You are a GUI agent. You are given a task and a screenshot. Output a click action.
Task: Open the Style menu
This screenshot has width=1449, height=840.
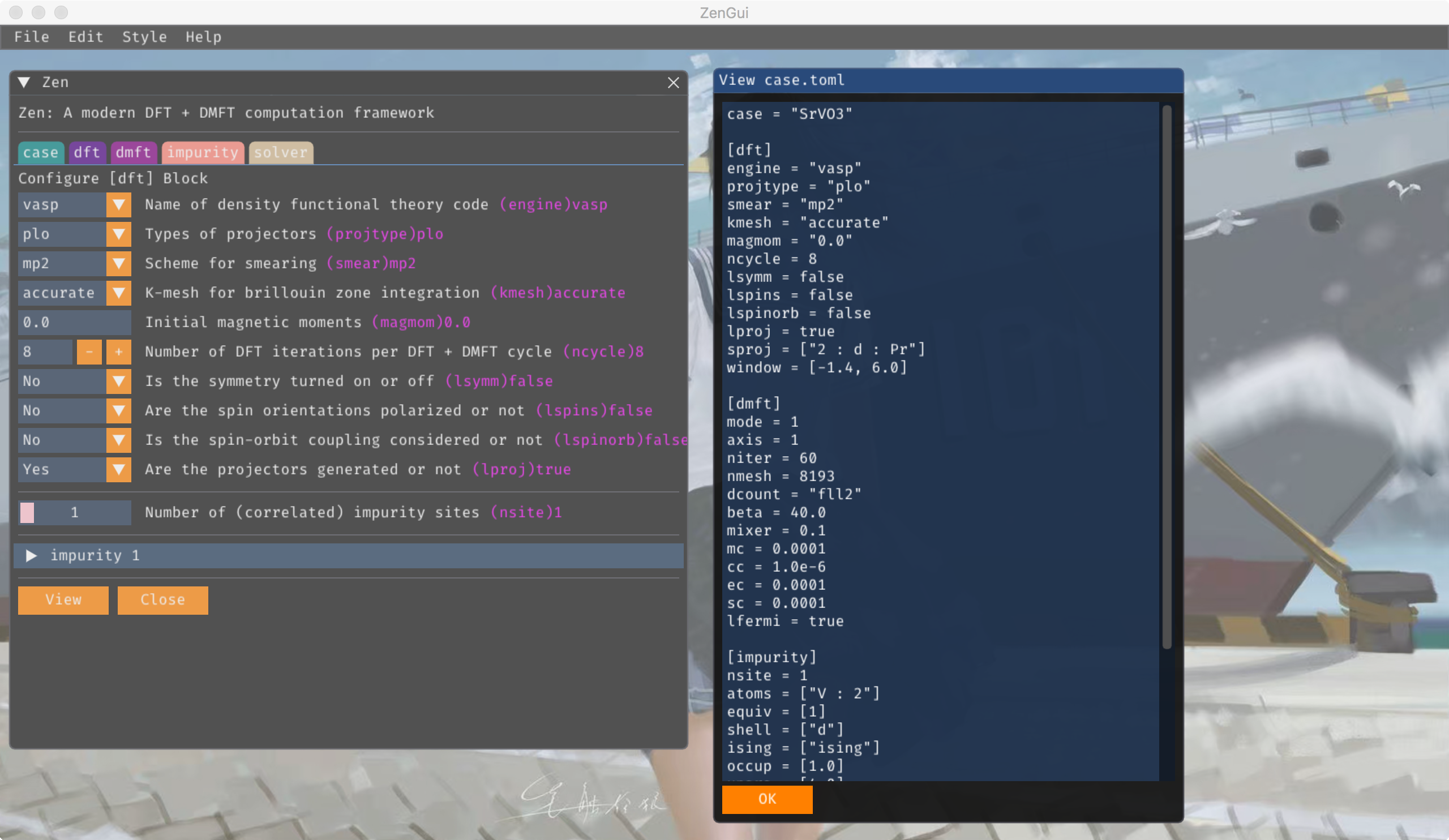144,37
